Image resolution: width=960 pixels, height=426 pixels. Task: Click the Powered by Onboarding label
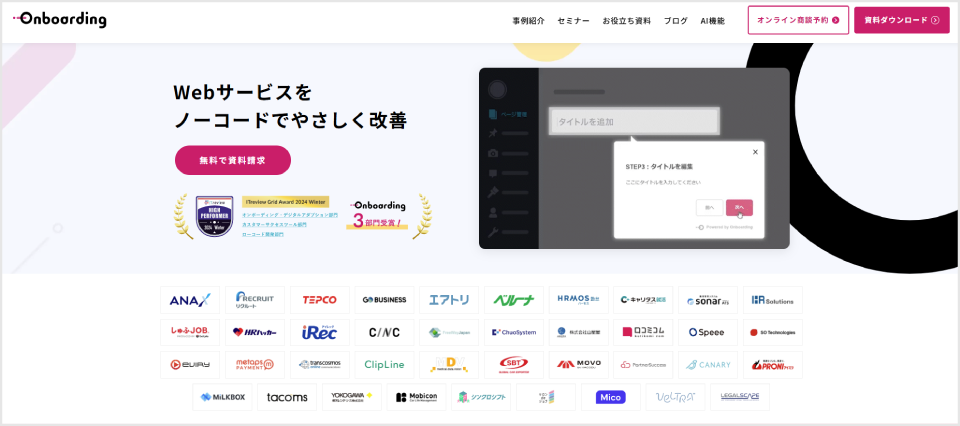point(726,227)
